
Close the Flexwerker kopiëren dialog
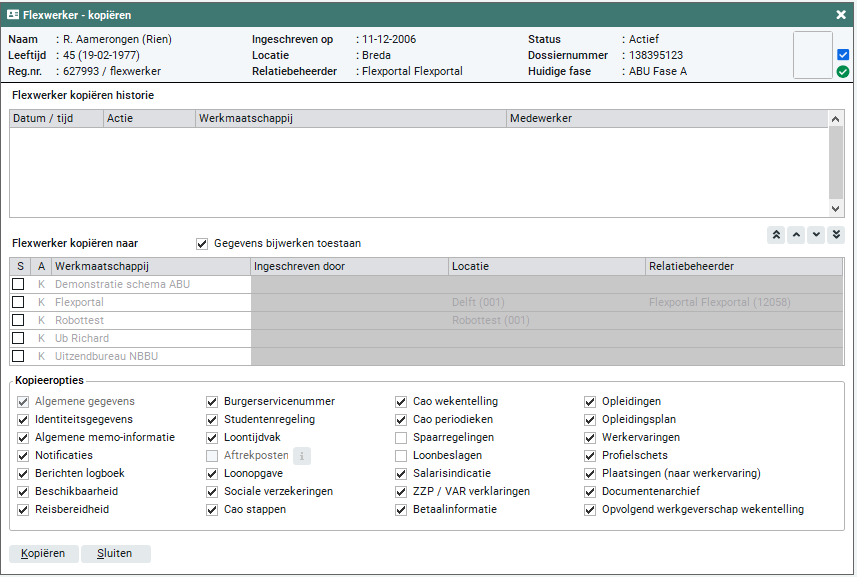[841, 15]
